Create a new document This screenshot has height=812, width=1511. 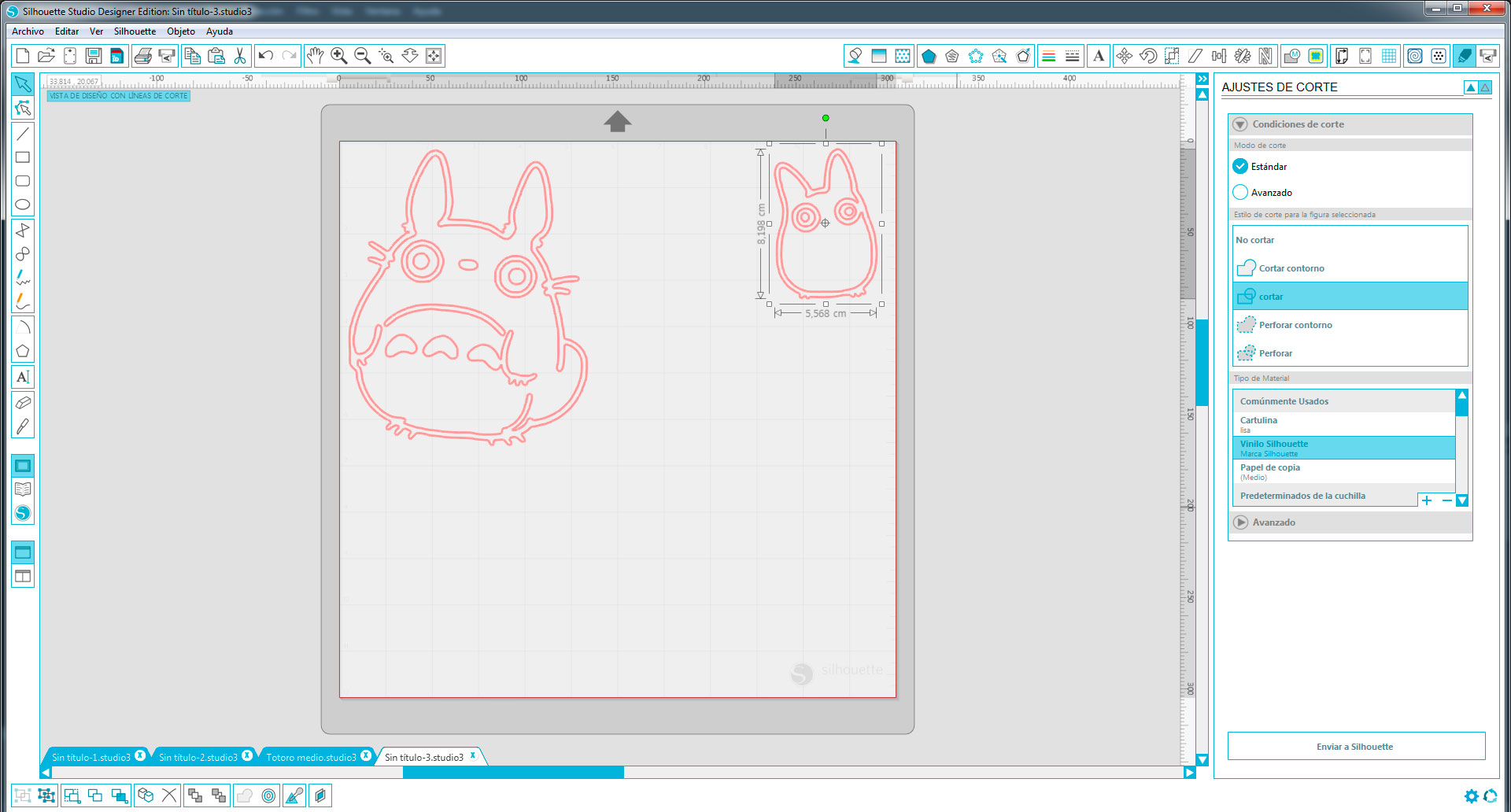(x=23, y=56)
